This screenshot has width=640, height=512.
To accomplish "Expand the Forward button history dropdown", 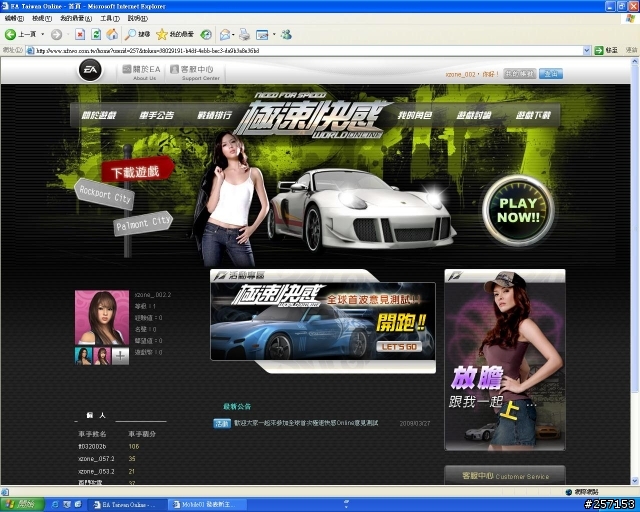I will 68,35.
